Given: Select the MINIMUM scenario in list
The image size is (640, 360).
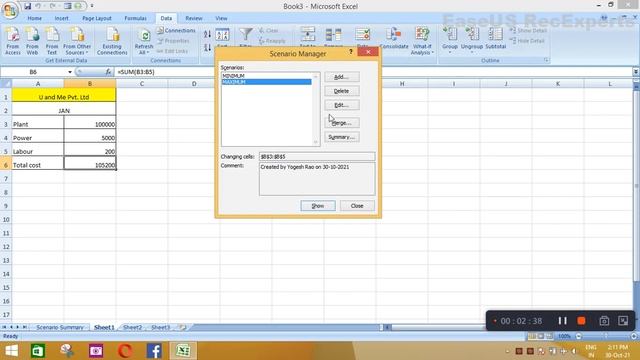Looking at the screenshot, I should (x=267, y=76).
